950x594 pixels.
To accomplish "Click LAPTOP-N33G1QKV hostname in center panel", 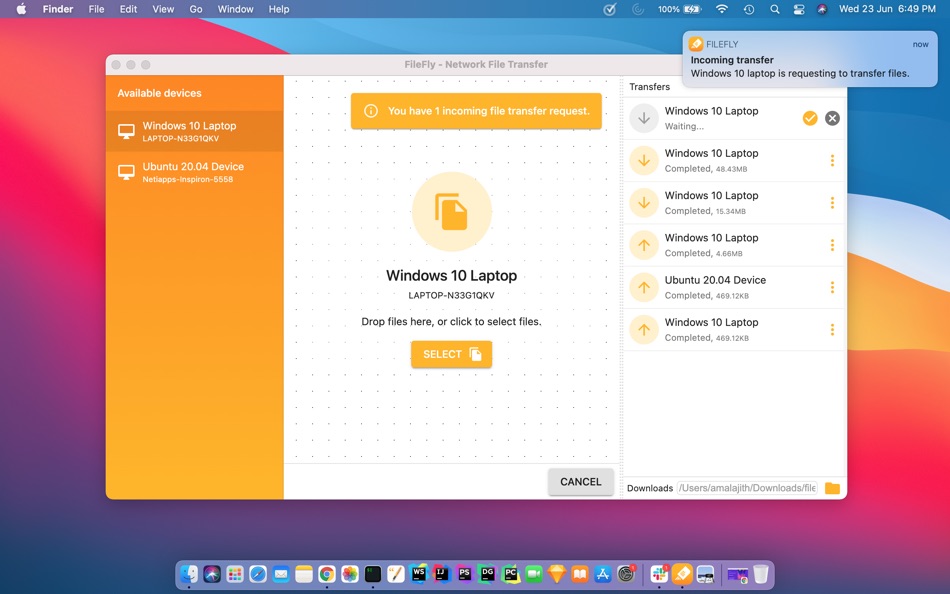I will click(451, 296).
